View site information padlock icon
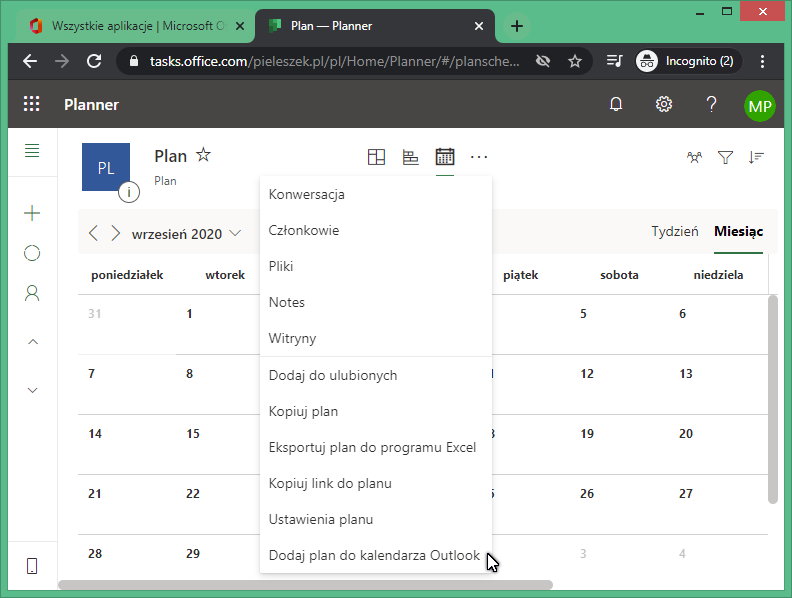 click(x=133, y=61)
